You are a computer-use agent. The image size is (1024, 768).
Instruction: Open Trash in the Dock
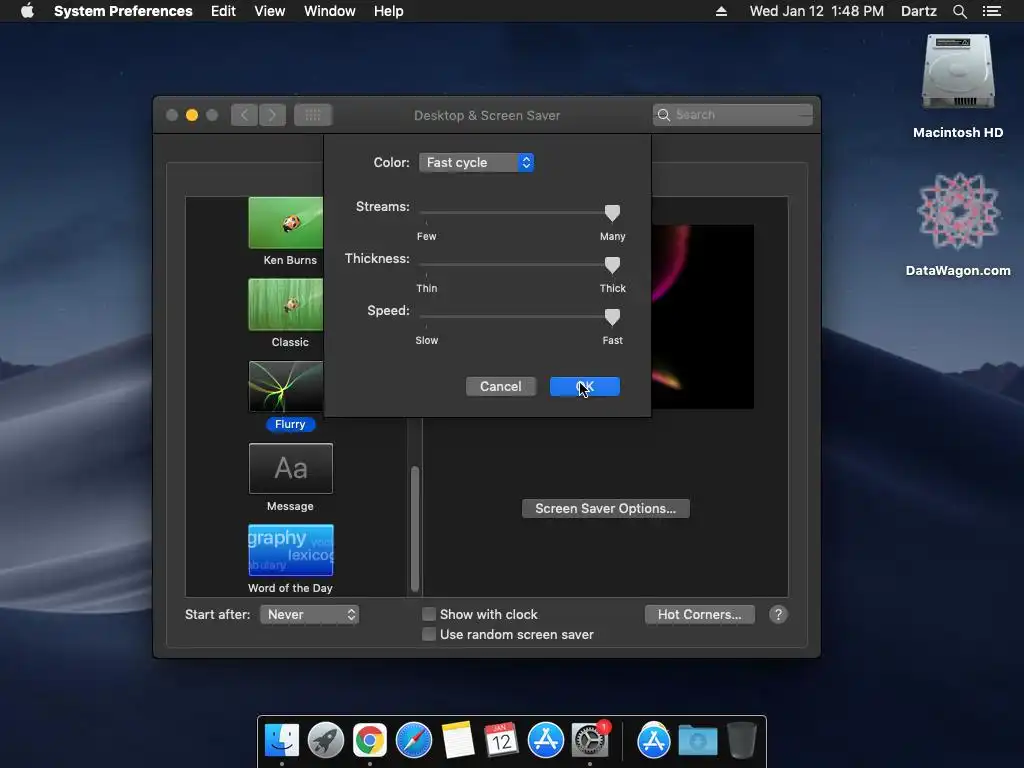tap(742, 741)
